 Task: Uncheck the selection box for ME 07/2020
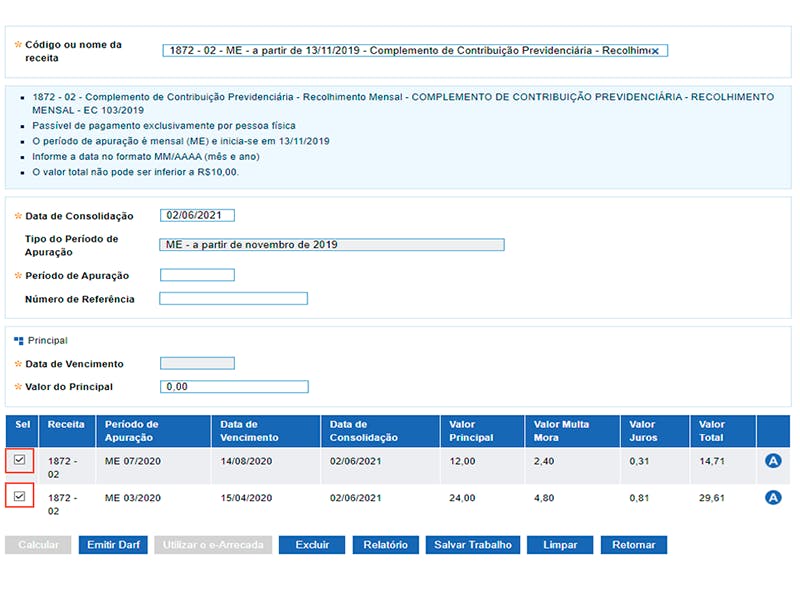[19, 460]
